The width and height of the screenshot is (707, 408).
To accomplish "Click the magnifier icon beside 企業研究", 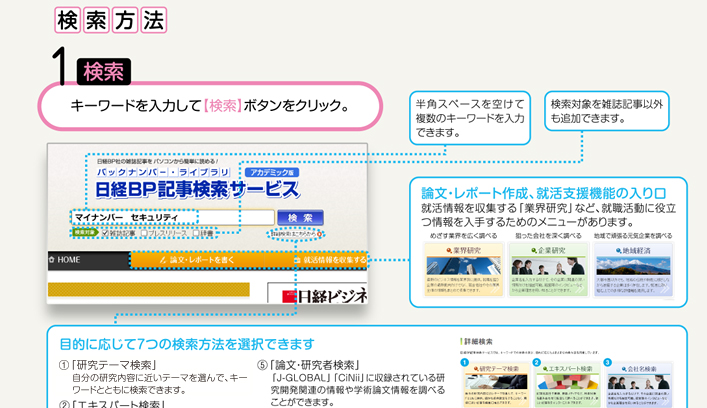I will (534, 250).
